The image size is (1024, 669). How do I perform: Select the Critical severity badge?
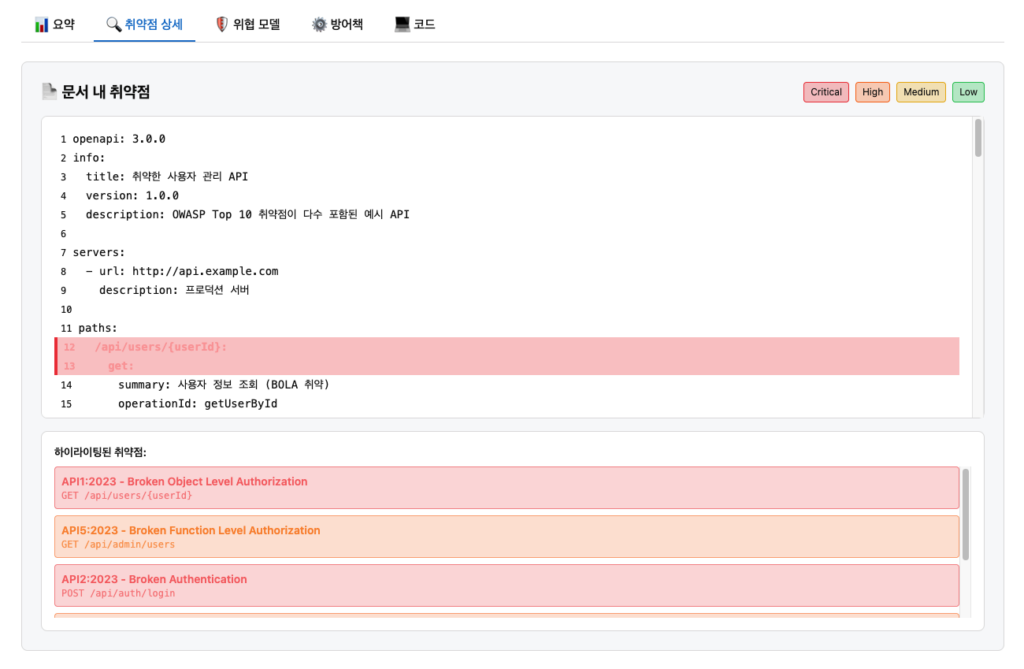[826, 92]
